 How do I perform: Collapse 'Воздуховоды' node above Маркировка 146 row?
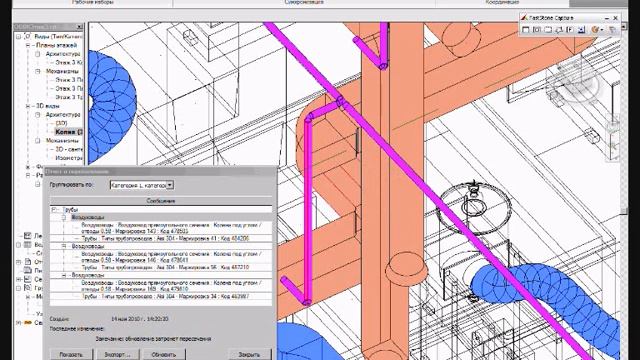64,246
